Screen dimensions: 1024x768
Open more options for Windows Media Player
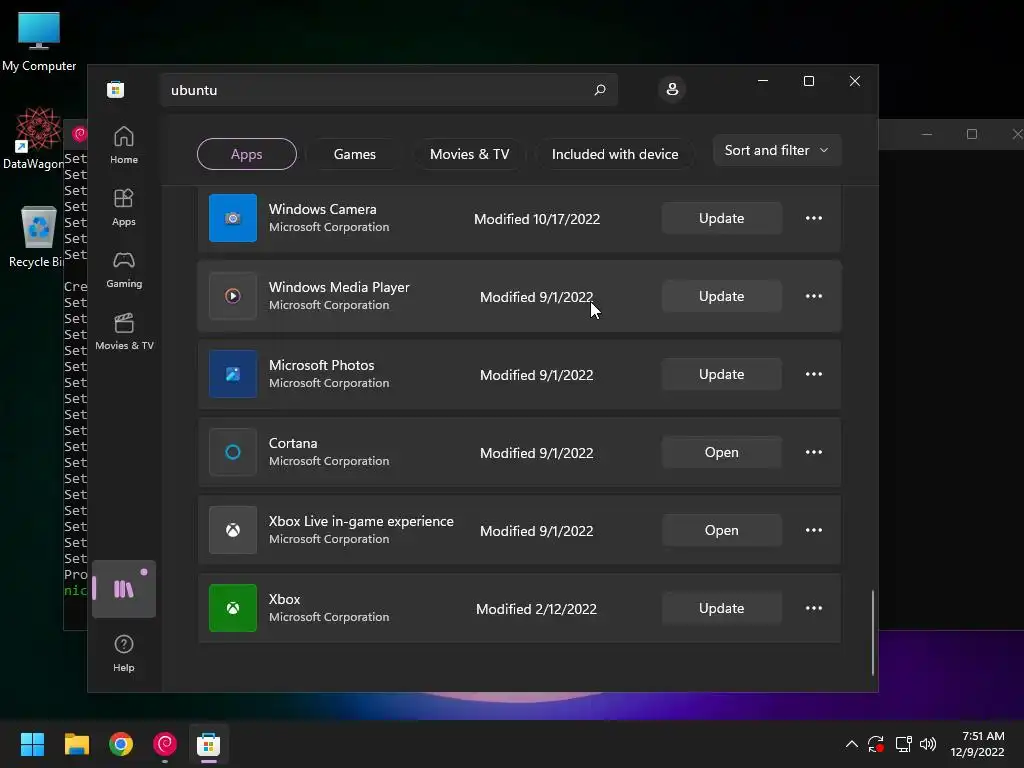[x=814, y=296]
